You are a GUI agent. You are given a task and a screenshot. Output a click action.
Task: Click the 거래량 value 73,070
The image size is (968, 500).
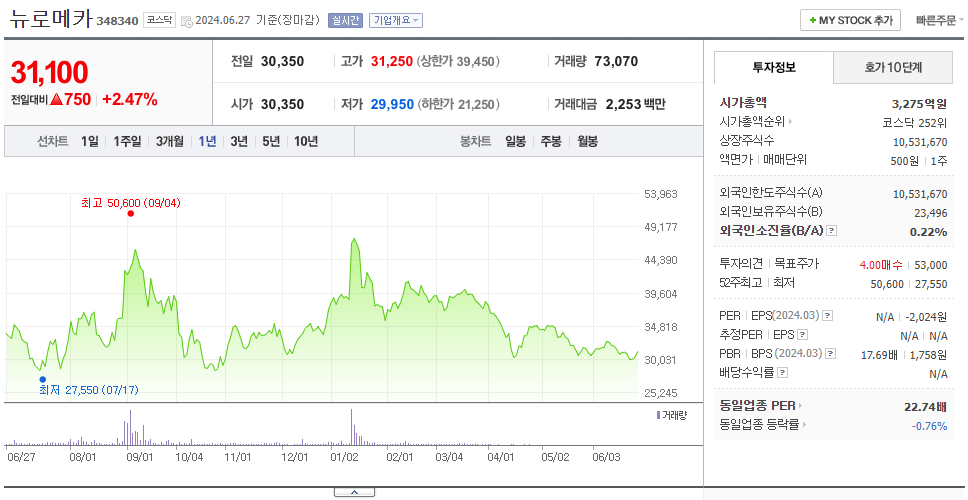616,62
